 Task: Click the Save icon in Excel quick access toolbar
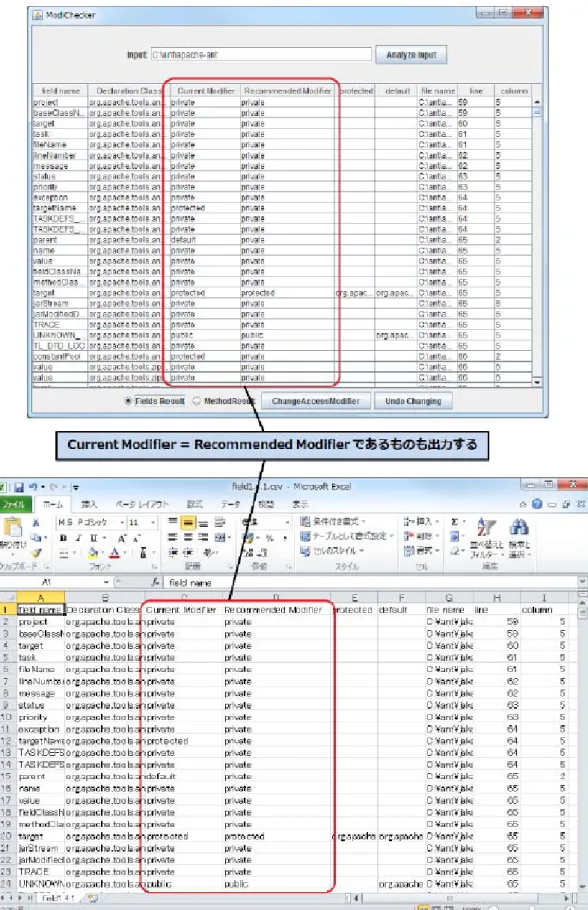(x=19, y=487)
